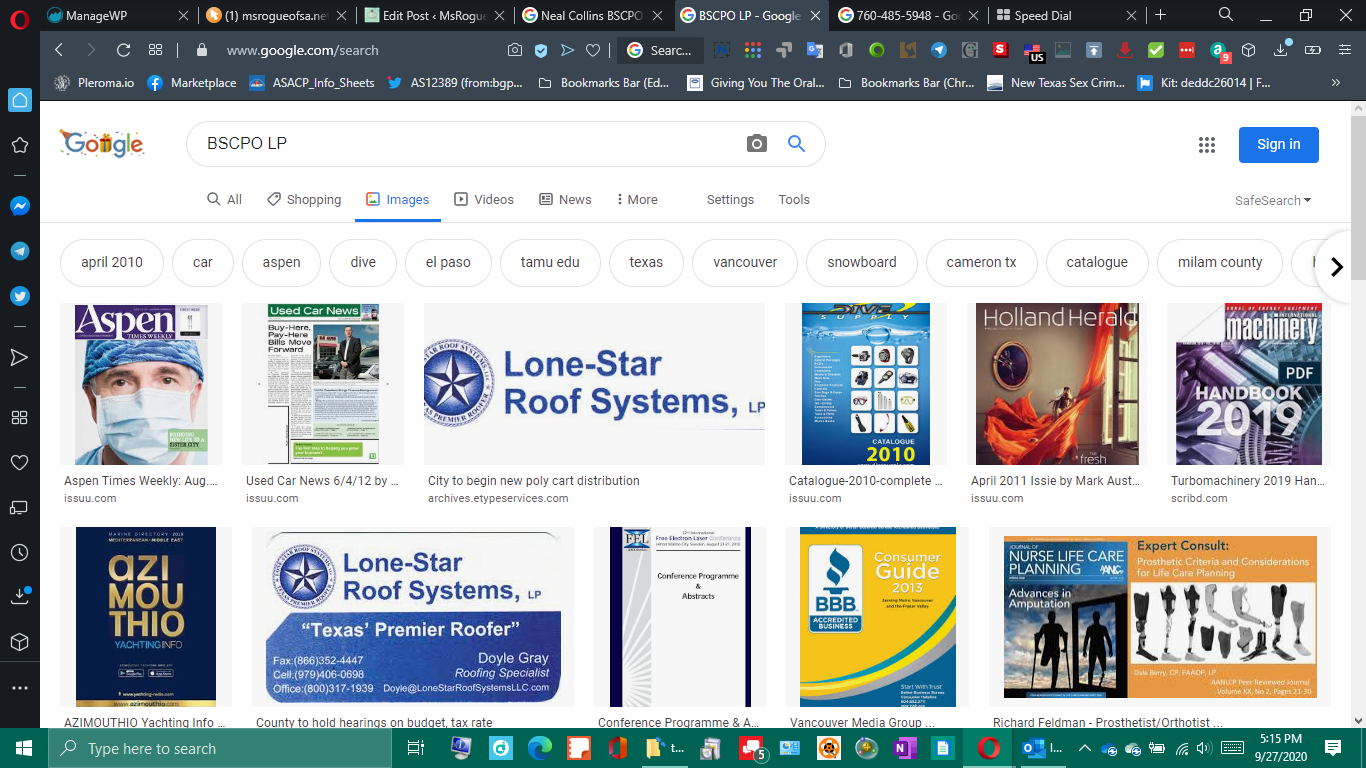Click the search by image camera icon

click(757, 144)
